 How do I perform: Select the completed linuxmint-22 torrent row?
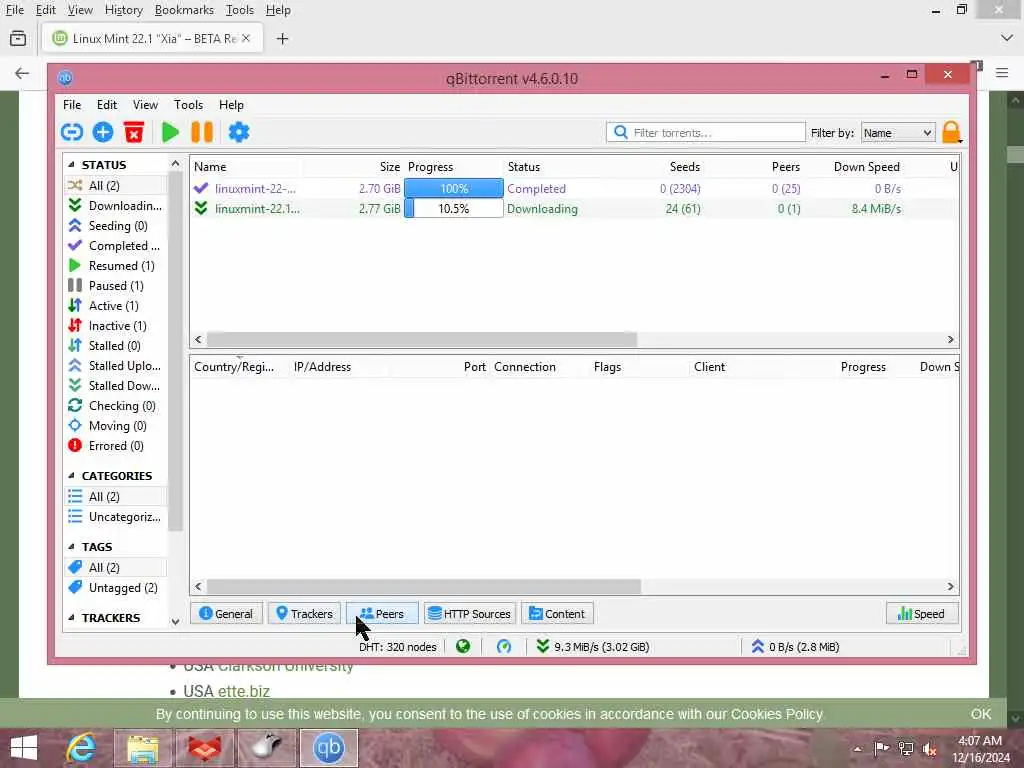coord(573,189)
